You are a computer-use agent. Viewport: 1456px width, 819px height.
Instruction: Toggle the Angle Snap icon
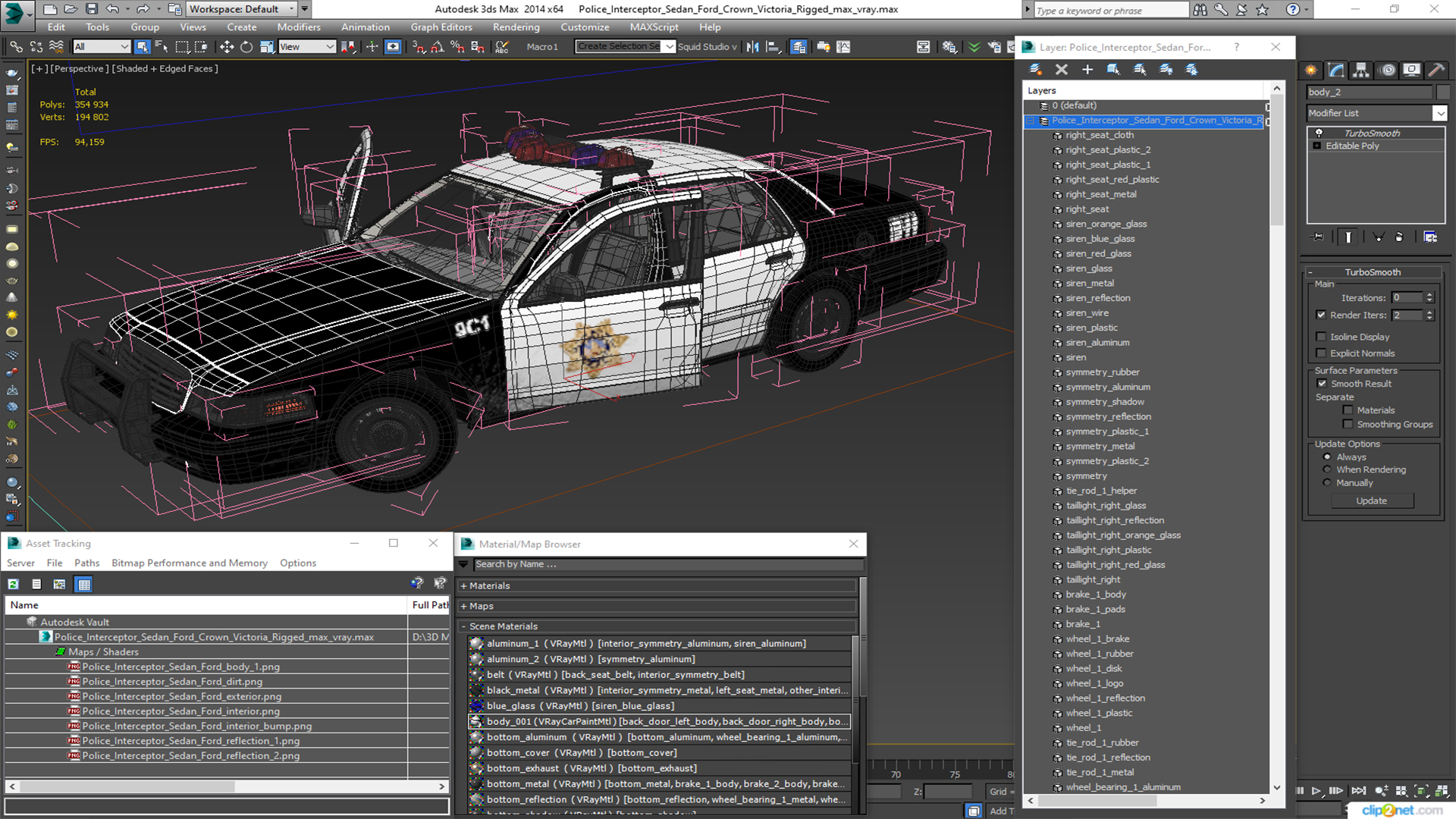tap(438, 47)
